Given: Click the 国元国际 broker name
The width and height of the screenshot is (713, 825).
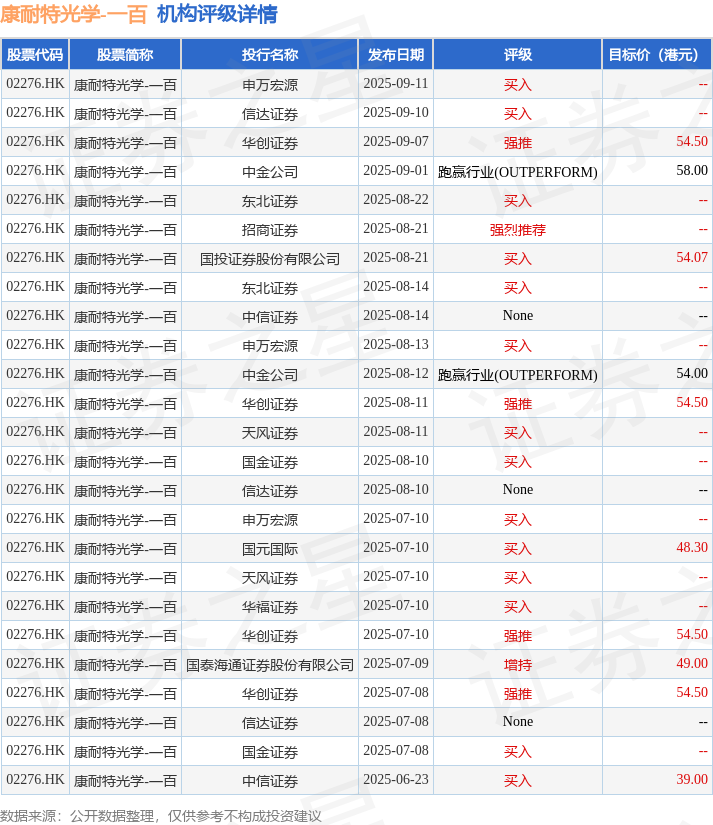Looking at the screenshot, I should tap(269, 548).
